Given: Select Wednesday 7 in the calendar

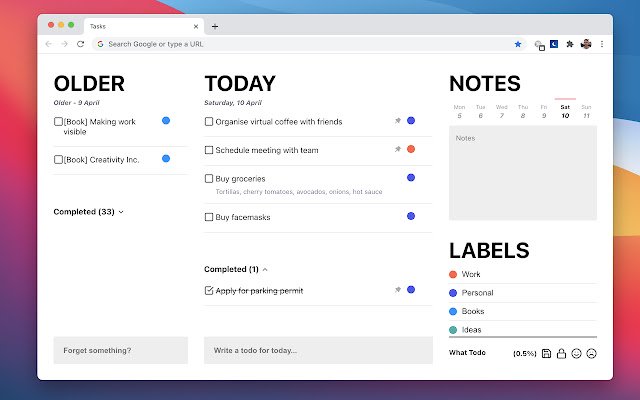Looking at the screenshot, I should click(502, 111).
